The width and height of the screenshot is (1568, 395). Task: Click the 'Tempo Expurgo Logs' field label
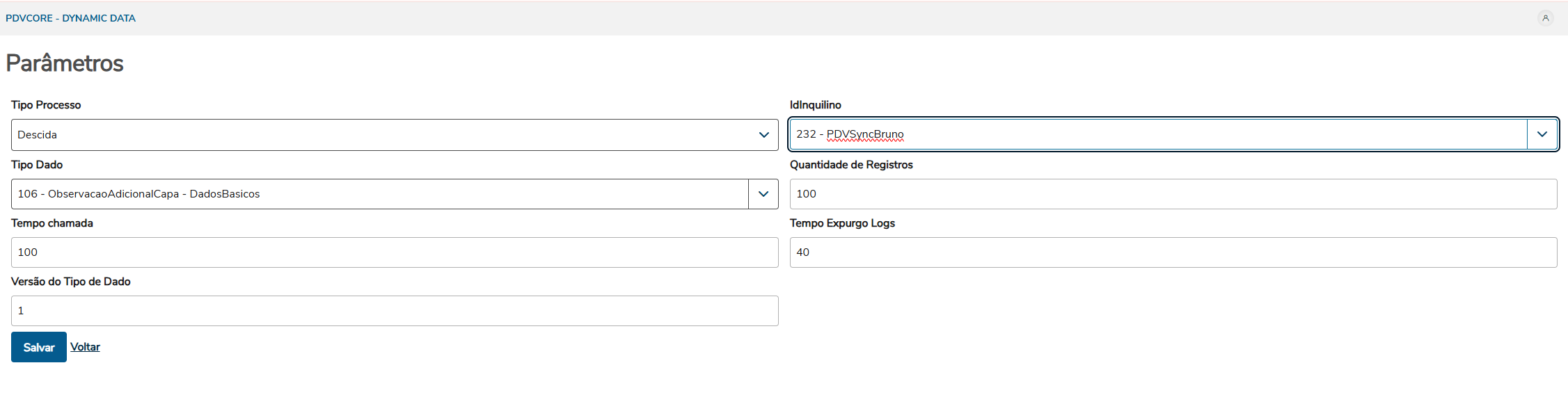841,223
